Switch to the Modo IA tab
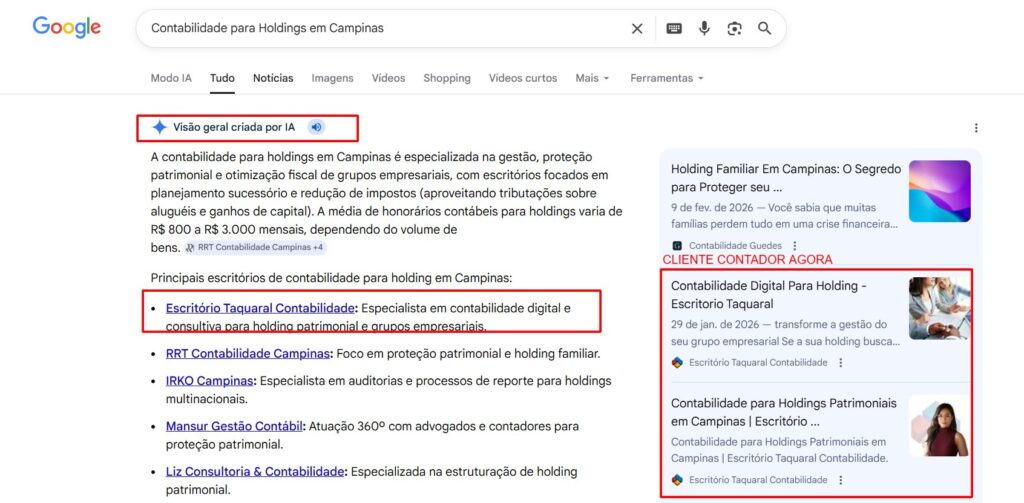This screenshot has height=503, width=1024. [x=171, y=78]
